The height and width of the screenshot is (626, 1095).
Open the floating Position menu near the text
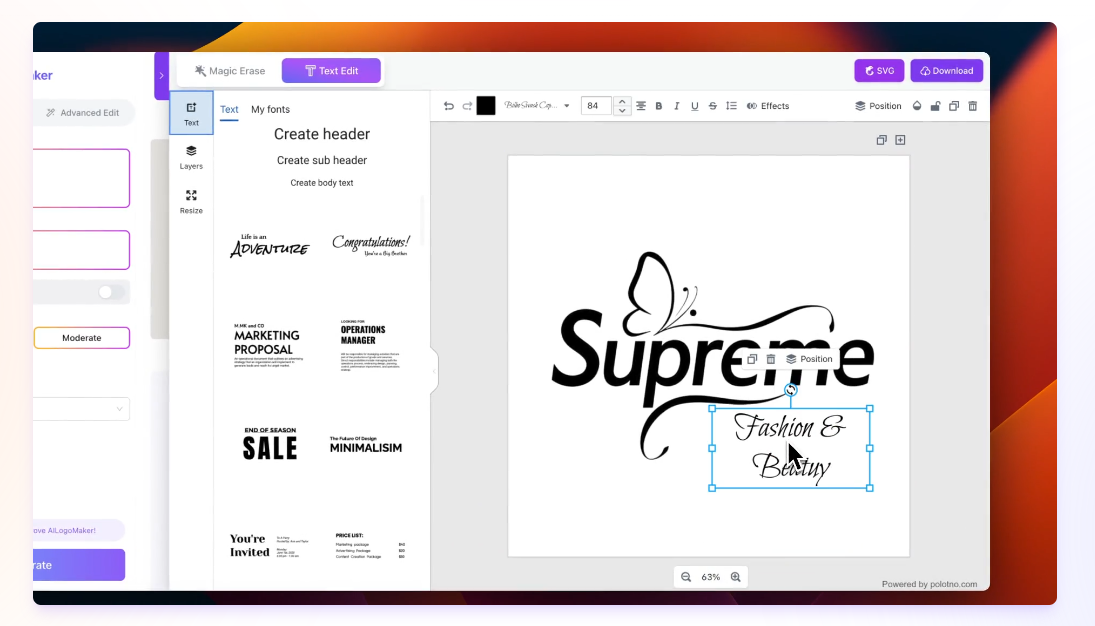point(809,359)
